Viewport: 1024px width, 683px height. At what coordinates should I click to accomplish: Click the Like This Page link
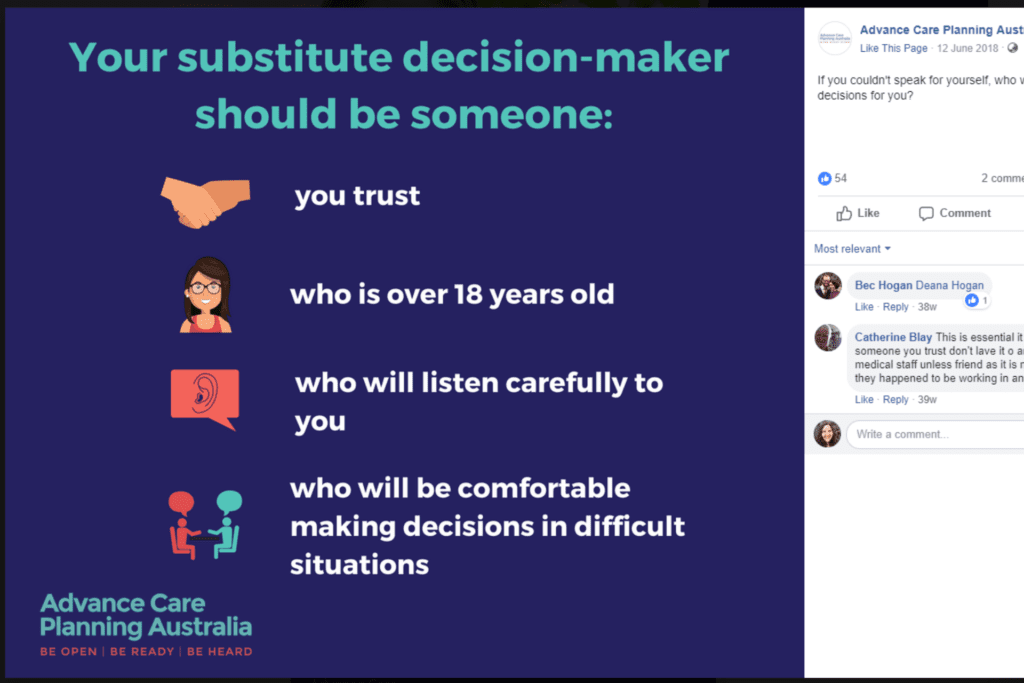click(893, 48)
